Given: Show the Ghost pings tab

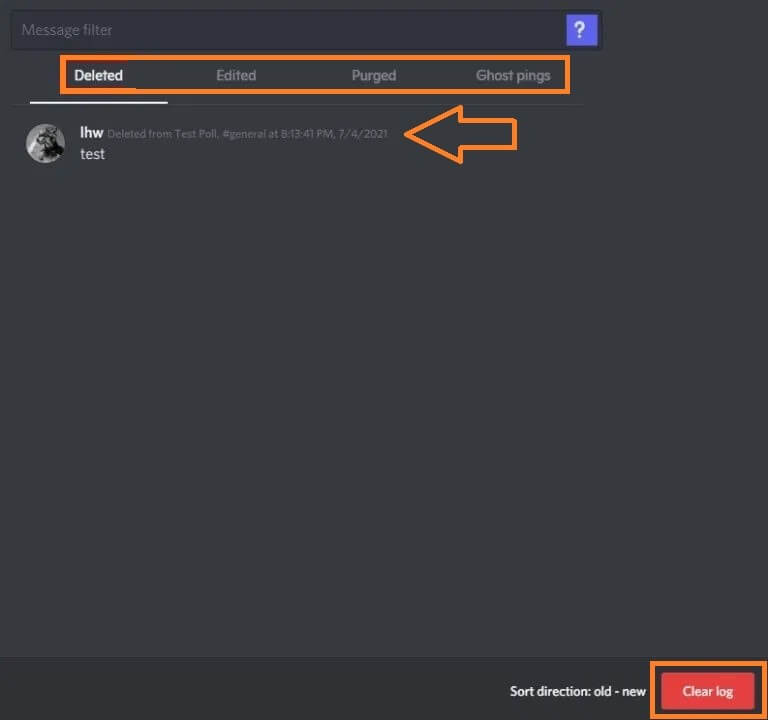Looking at the screenshot, I should 513,75.
